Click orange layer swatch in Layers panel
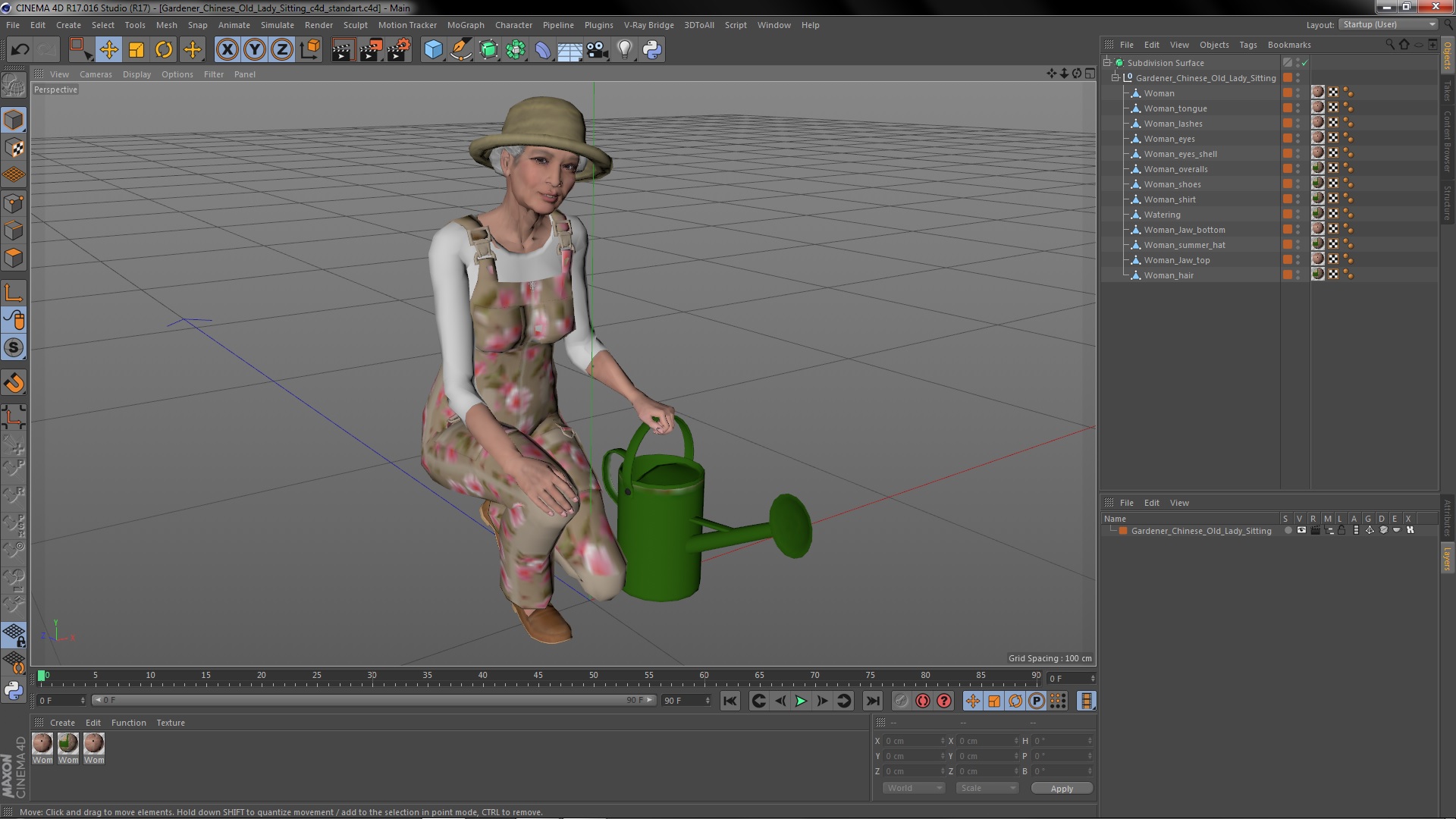Image resolution: width=1456 pixels, height=819 pixels. tap(1123, 531)
